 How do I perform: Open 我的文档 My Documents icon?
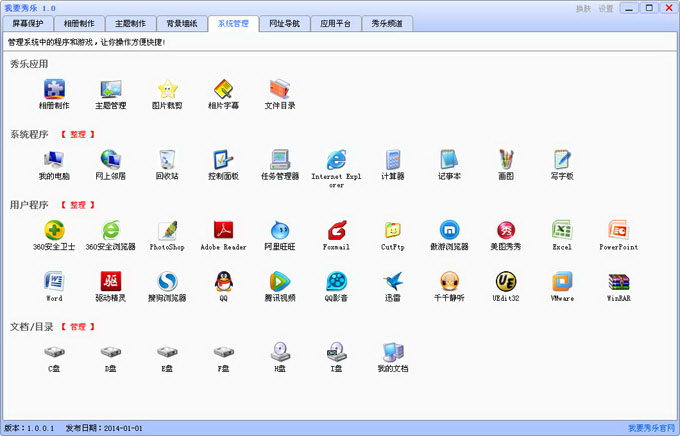point(392,352)
